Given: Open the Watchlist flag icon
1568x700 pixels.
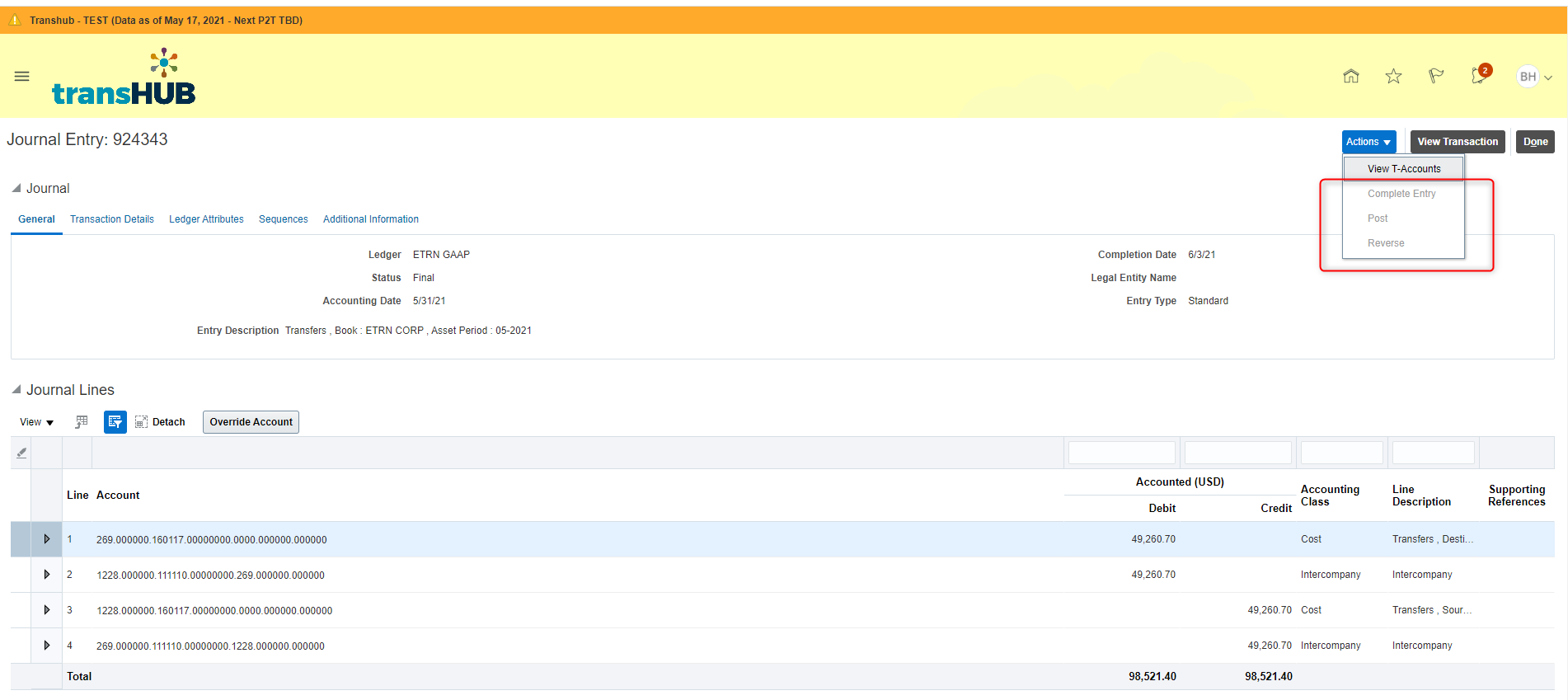Looking at the screenshot, I should 1436,76.
